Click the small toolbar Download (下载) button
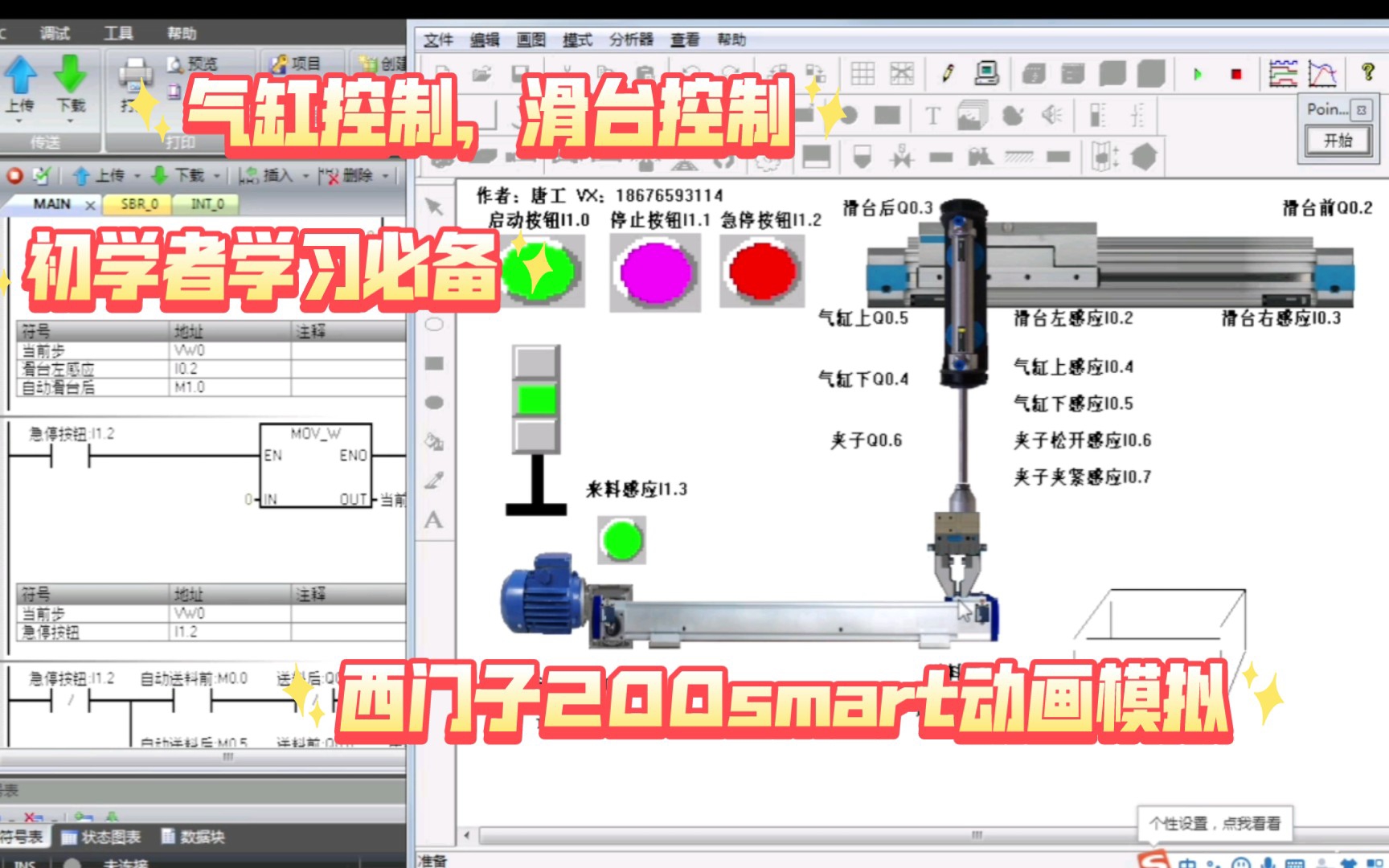The height and width of the screenshot is (868, 1389). tap(178, 174)
